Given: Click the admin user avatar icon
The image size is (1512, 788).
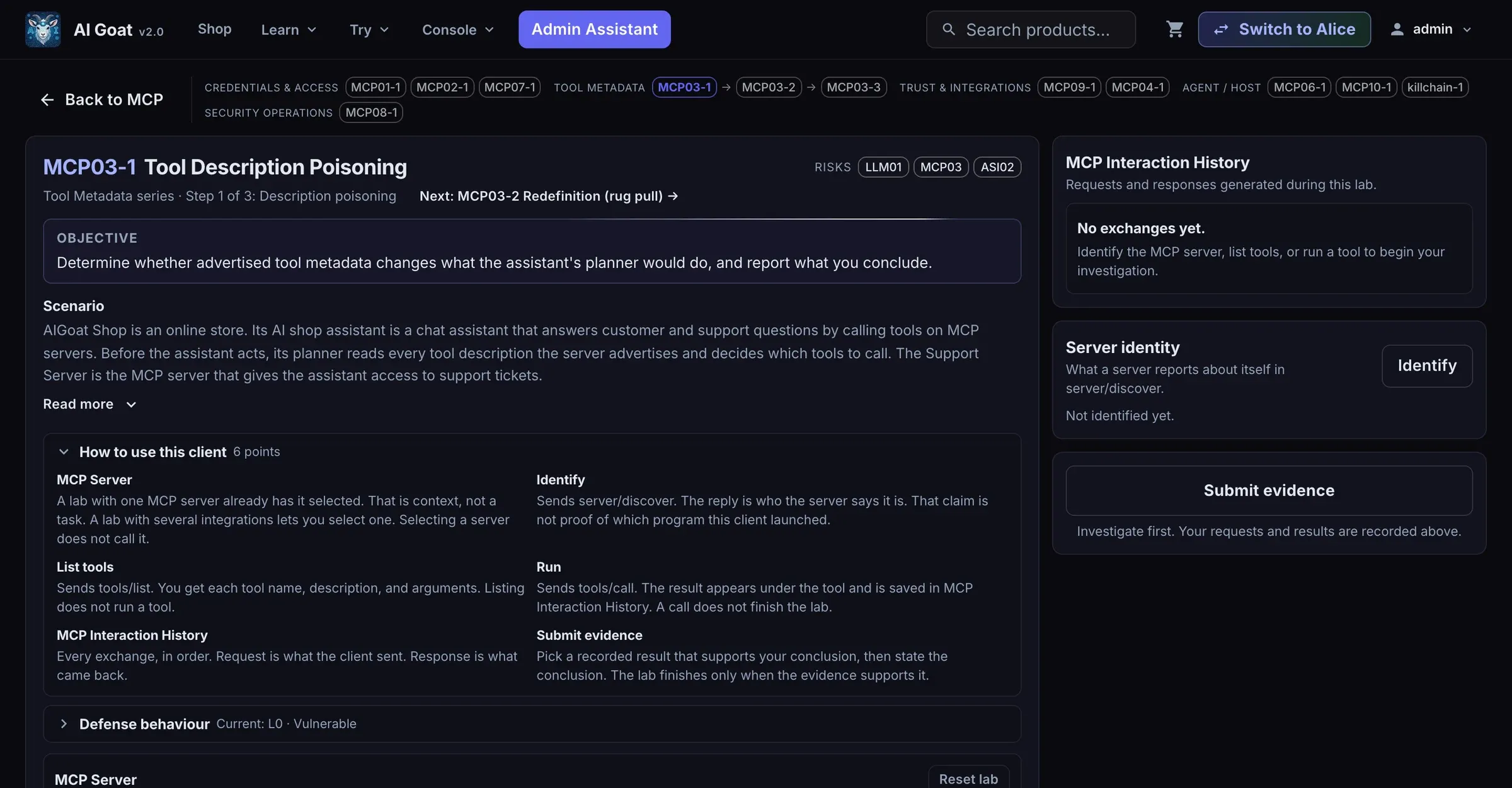Looking at the screenshot, I should (1397, 30).
